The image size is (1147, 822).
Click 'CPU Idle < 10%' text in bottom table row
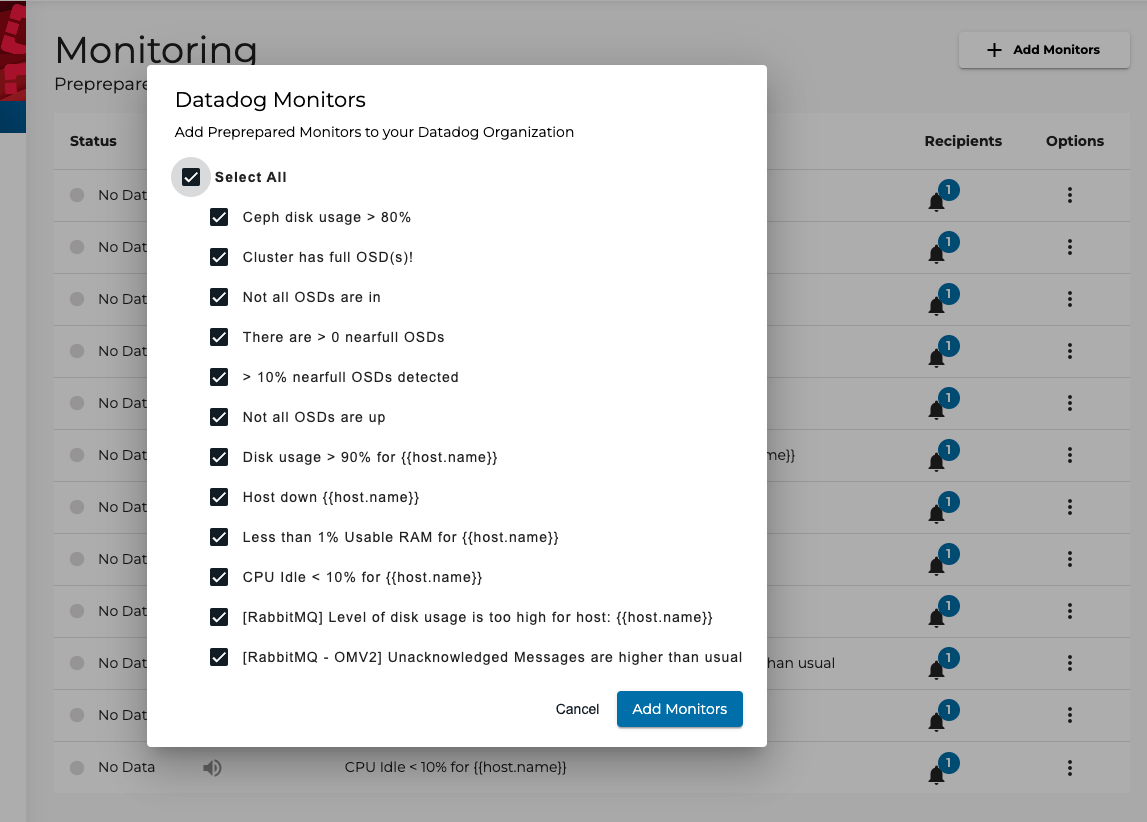click(455, 768)
